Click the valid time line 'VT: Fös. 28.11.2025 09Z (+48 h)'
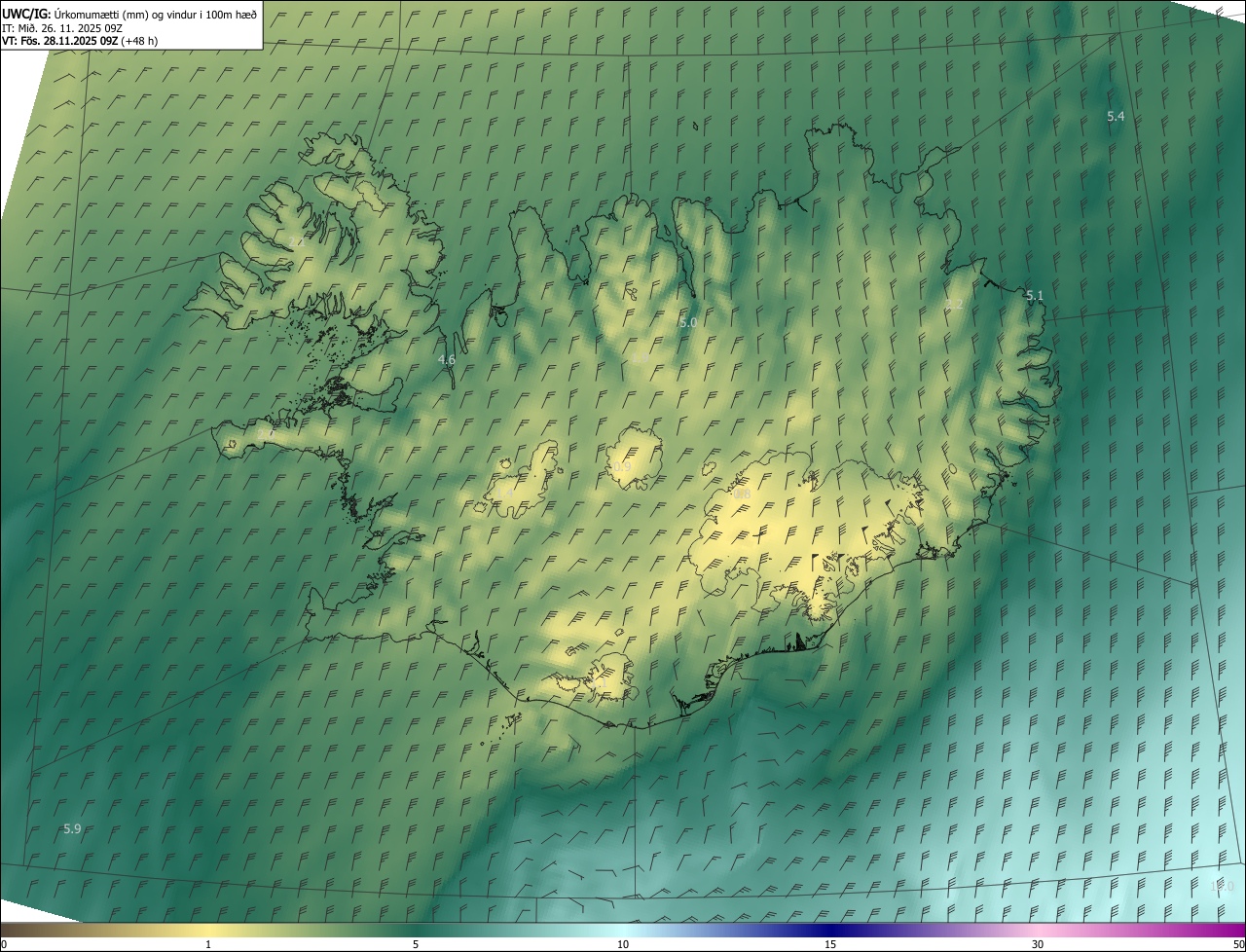 pos(80,41)
